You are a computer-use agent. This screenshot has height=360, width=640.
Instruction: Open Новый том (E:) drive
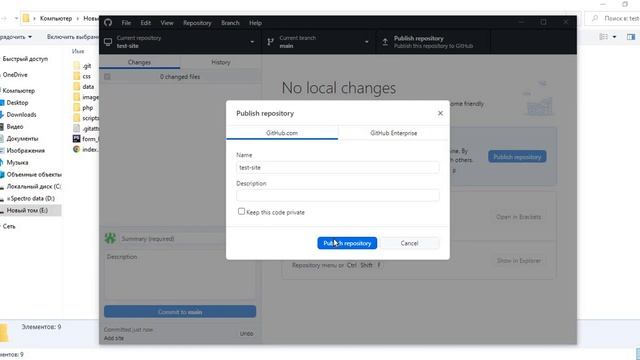[27, 210]
